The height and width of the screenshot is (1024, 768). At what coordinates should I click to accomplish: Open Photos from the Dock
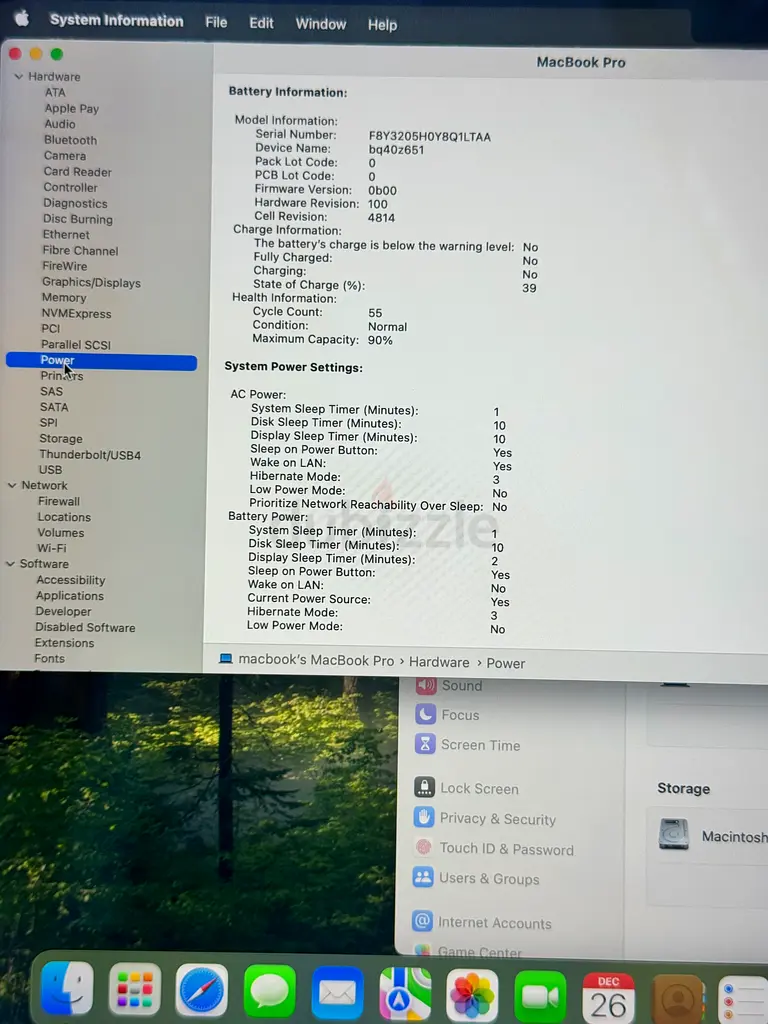pyautogui.click(x=472, y=995)
